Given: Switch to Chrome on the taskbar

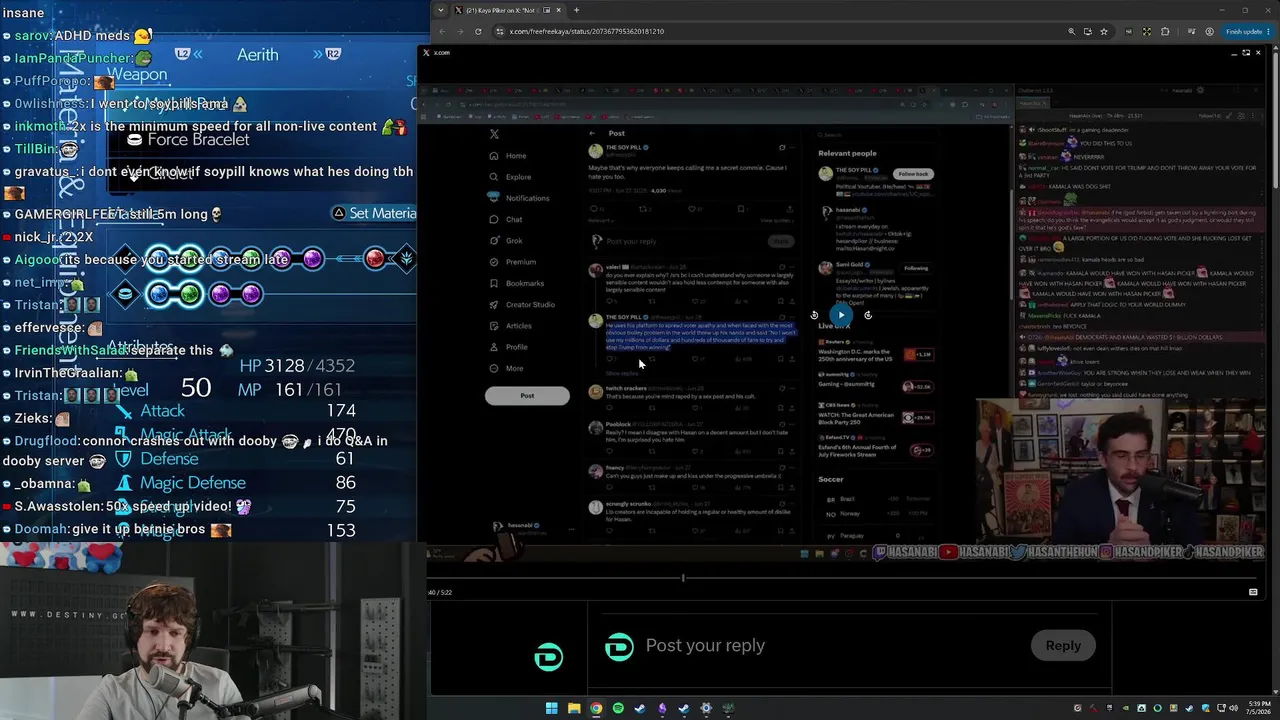Looking at the screenshot, I should click(x=596, y=708).
